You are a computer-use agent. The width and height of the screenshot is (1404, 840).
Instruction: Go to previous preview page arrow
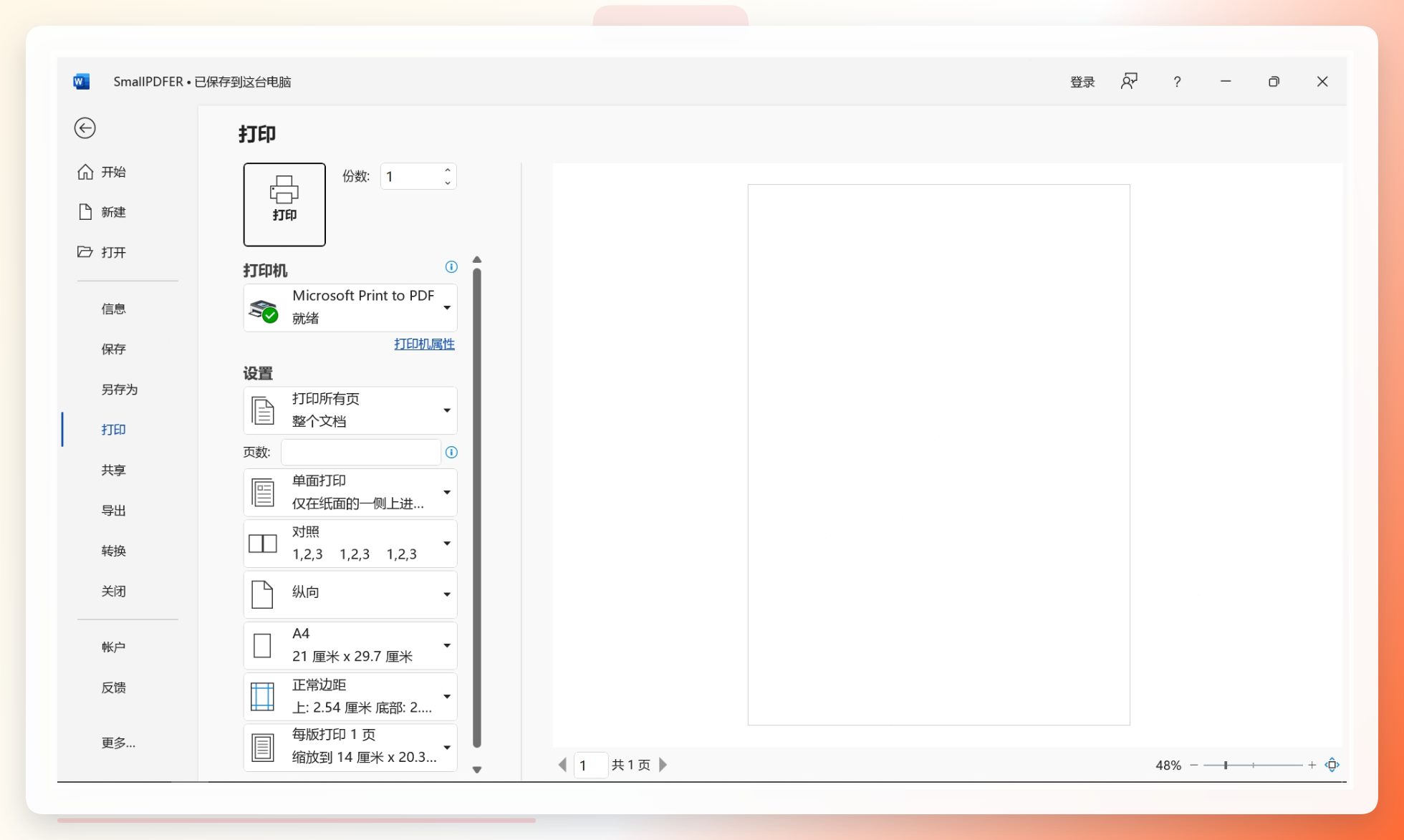click(562, 765)
